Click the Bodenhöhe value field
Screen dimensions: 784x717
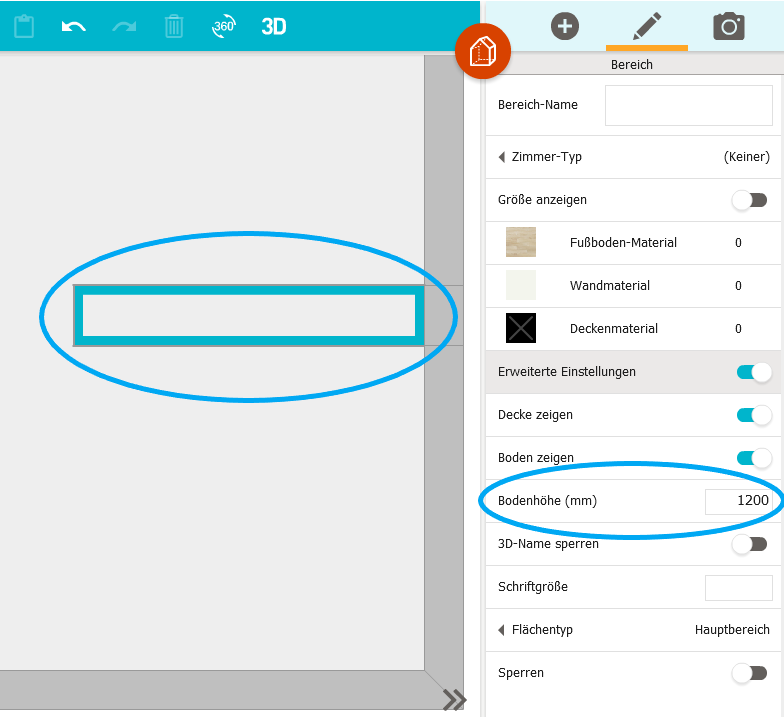coord(738,501)
